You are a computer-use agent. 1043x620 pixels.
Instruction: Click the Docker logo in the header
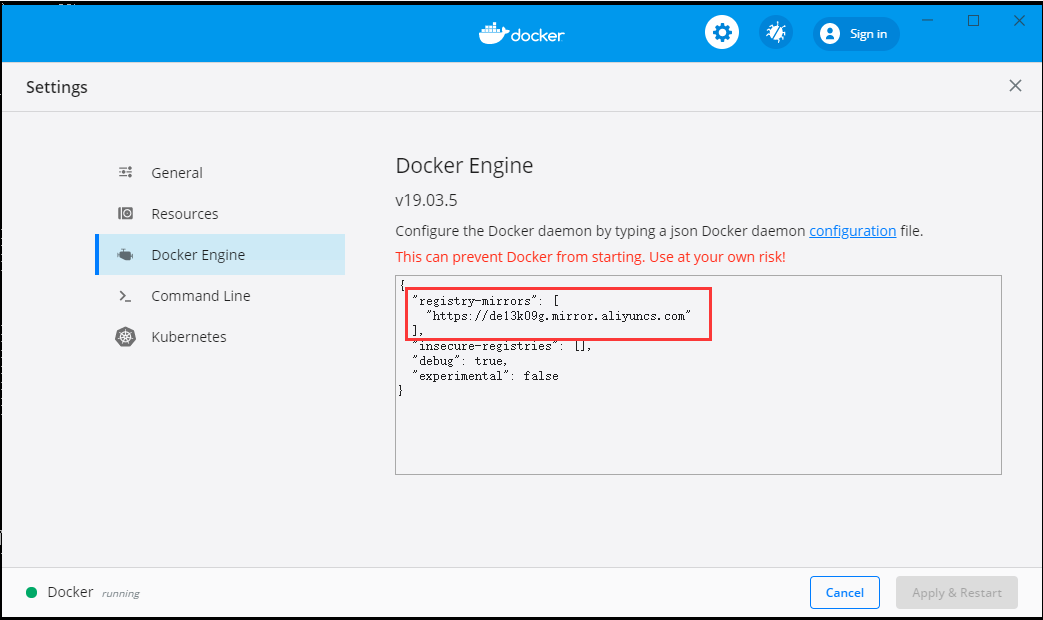coord(521,32)
